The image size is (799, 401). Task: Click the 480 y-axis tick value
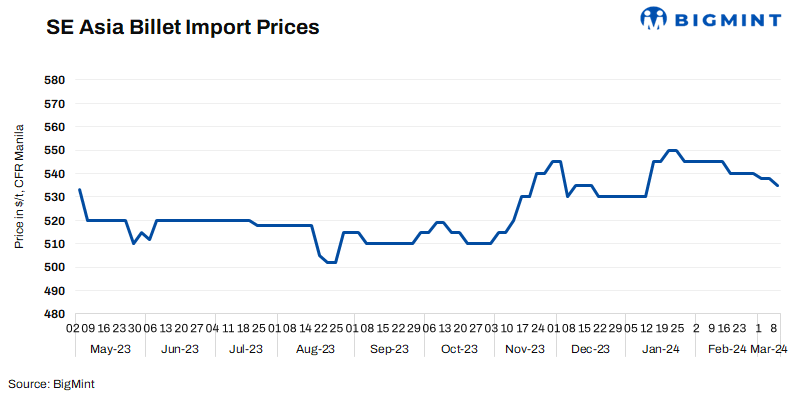[x=55, y=314]
